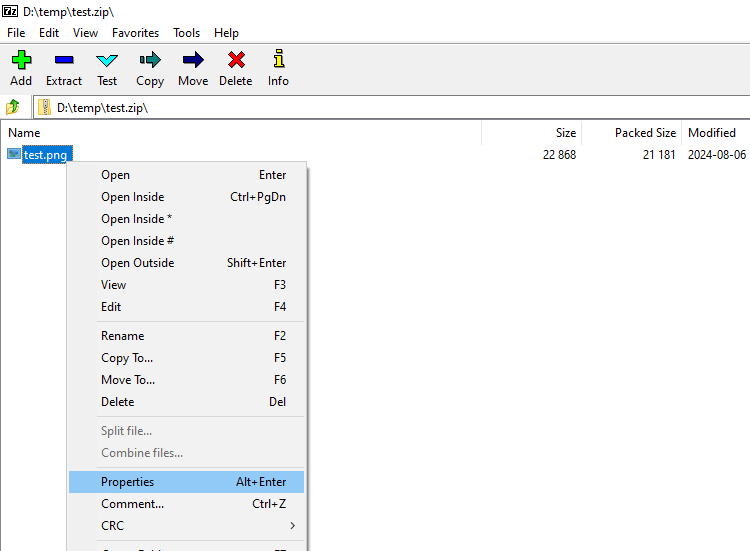750x551 pixels.
Task: Click the packed size value 21 181
Action: 659,154
